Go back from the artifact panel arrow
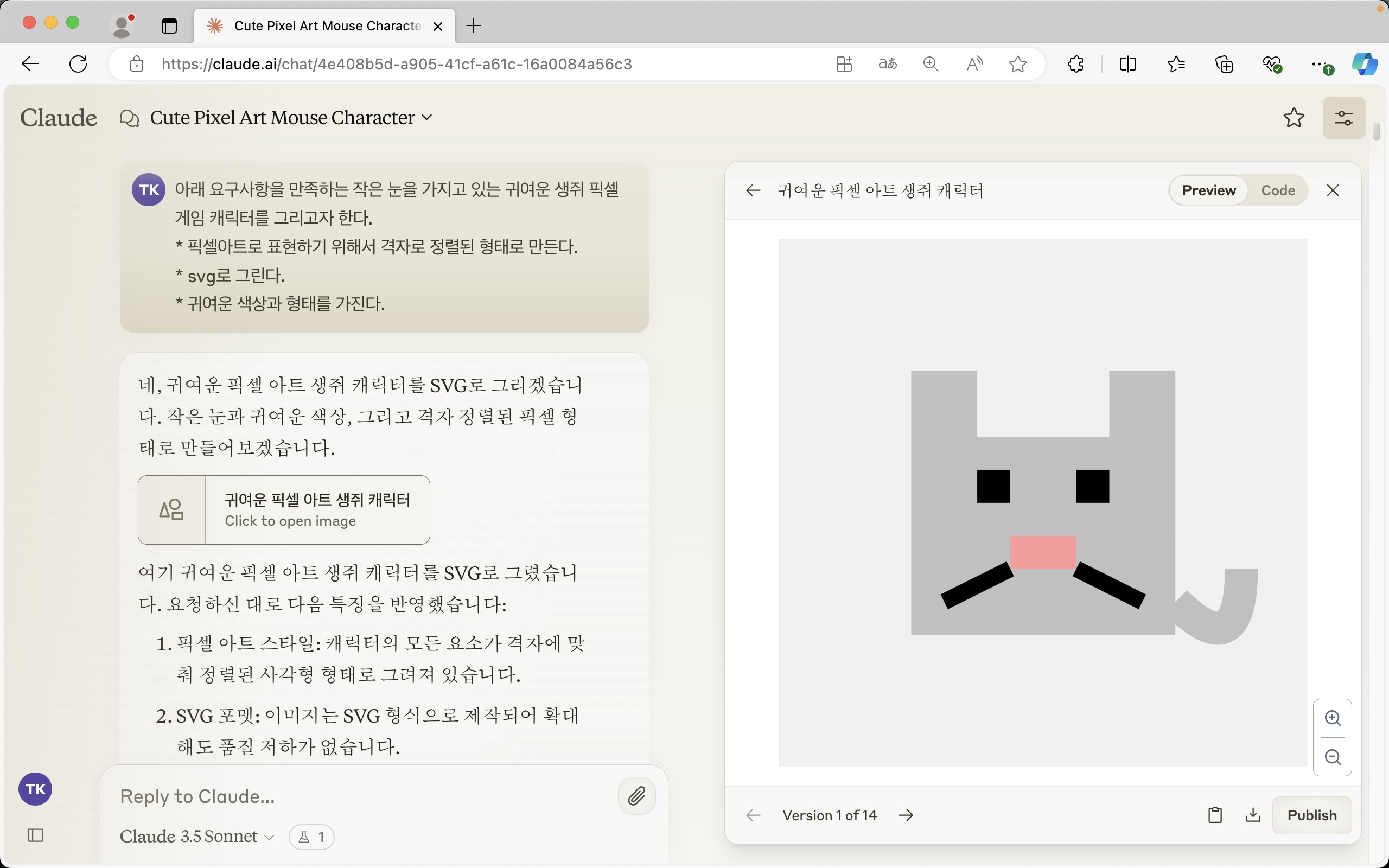1389x868 pixels. tap(753, 190)
